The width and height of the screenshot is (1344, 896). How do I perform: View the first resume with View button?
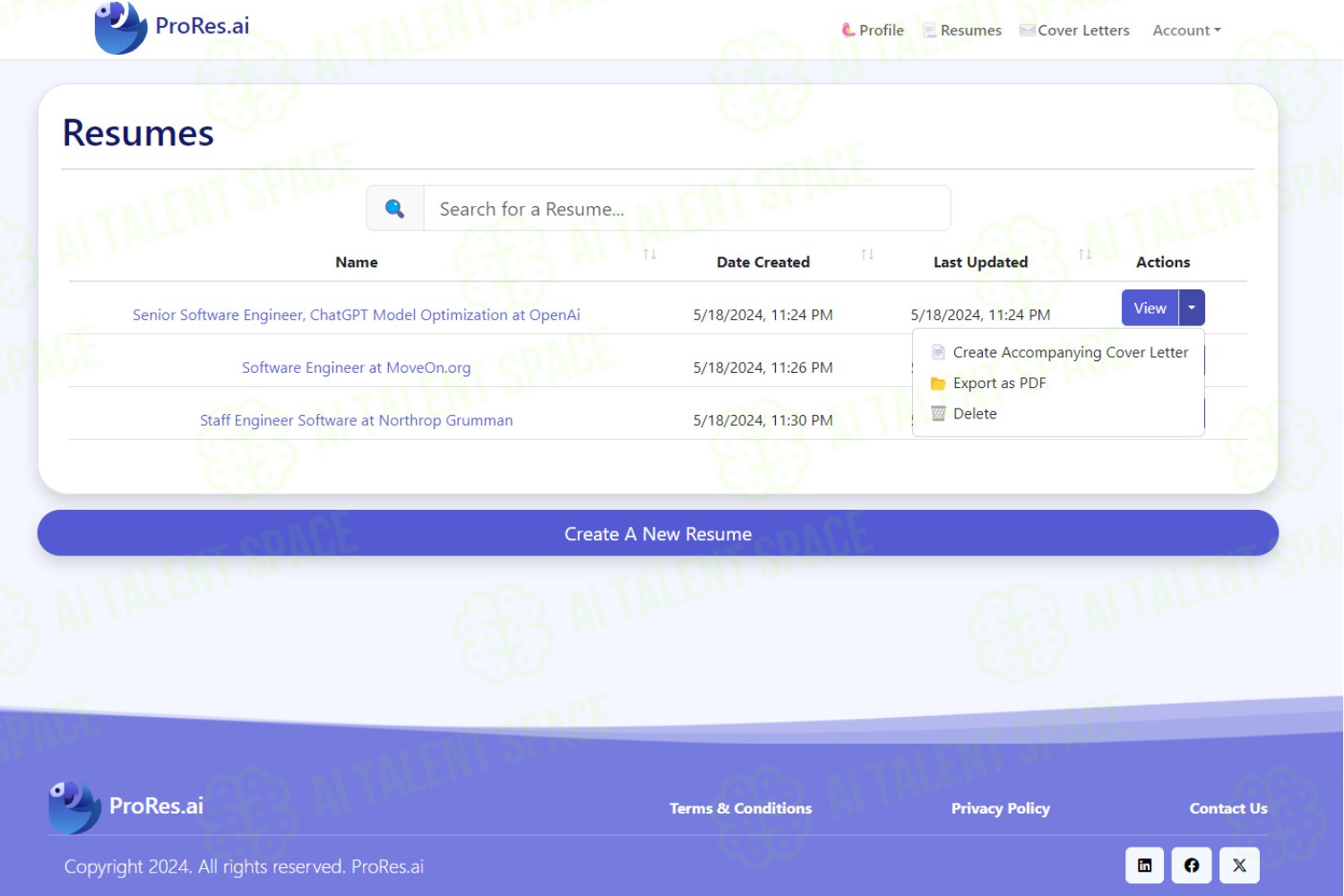coord(1150,307)
